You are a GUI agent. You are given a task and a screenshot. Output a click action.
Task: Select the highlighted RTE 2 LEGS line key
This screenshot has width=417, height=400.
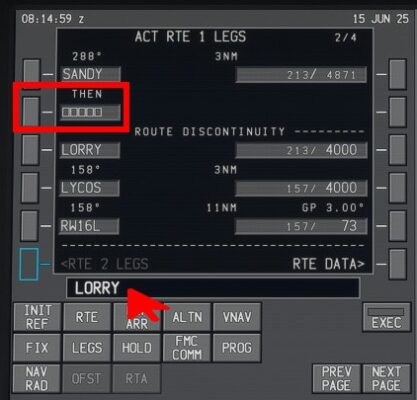click(x=29, y=264)
